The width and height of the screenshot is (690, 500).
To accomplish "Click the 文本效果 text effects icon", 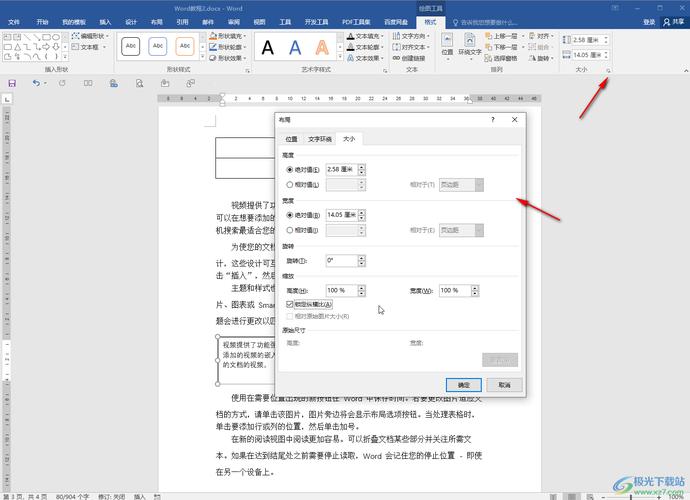I will [351, 58].
